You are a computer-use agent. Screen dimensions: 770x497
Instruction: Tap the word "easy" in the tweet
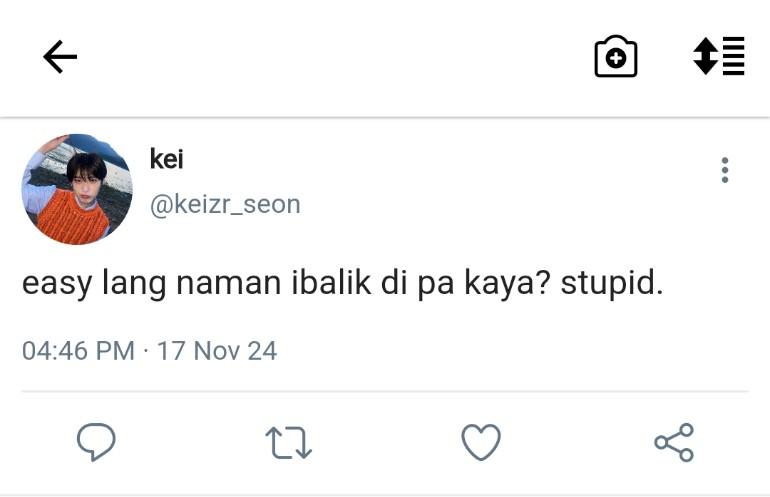(57, 285)
